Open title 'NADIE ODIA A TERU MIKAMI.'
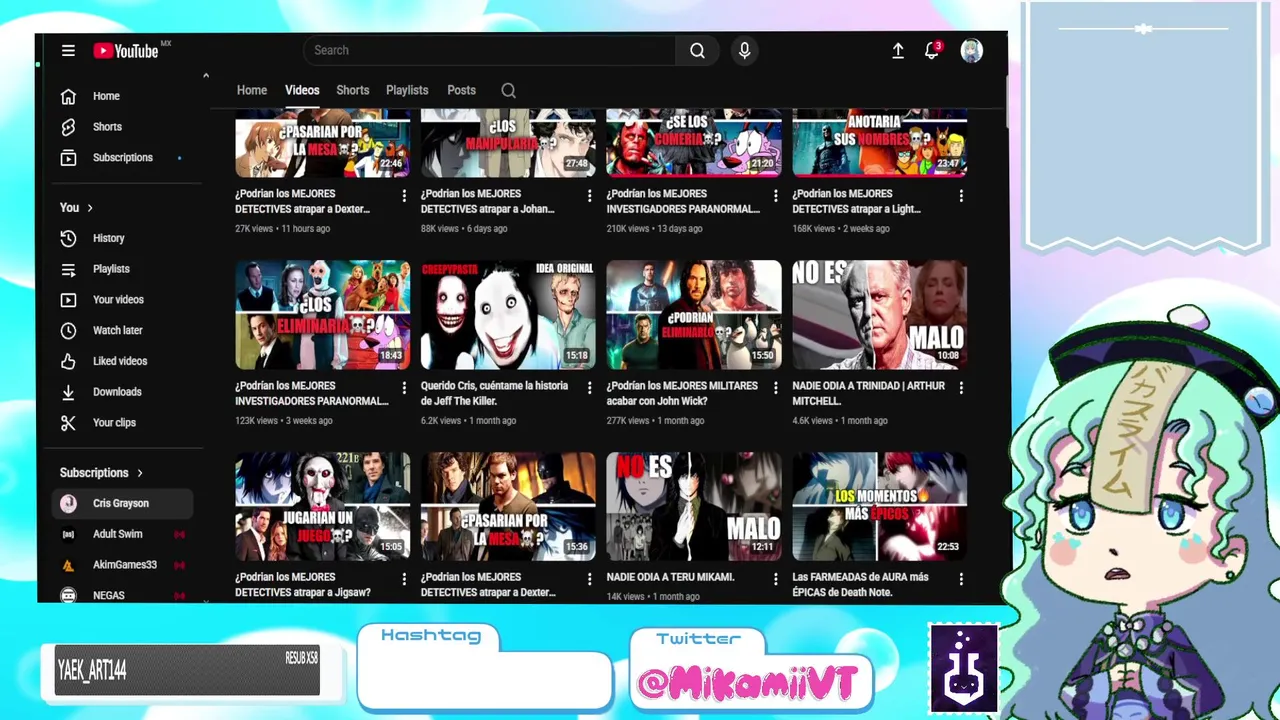The height and width of the screenshot is (720, 1280). click(670, 578)
